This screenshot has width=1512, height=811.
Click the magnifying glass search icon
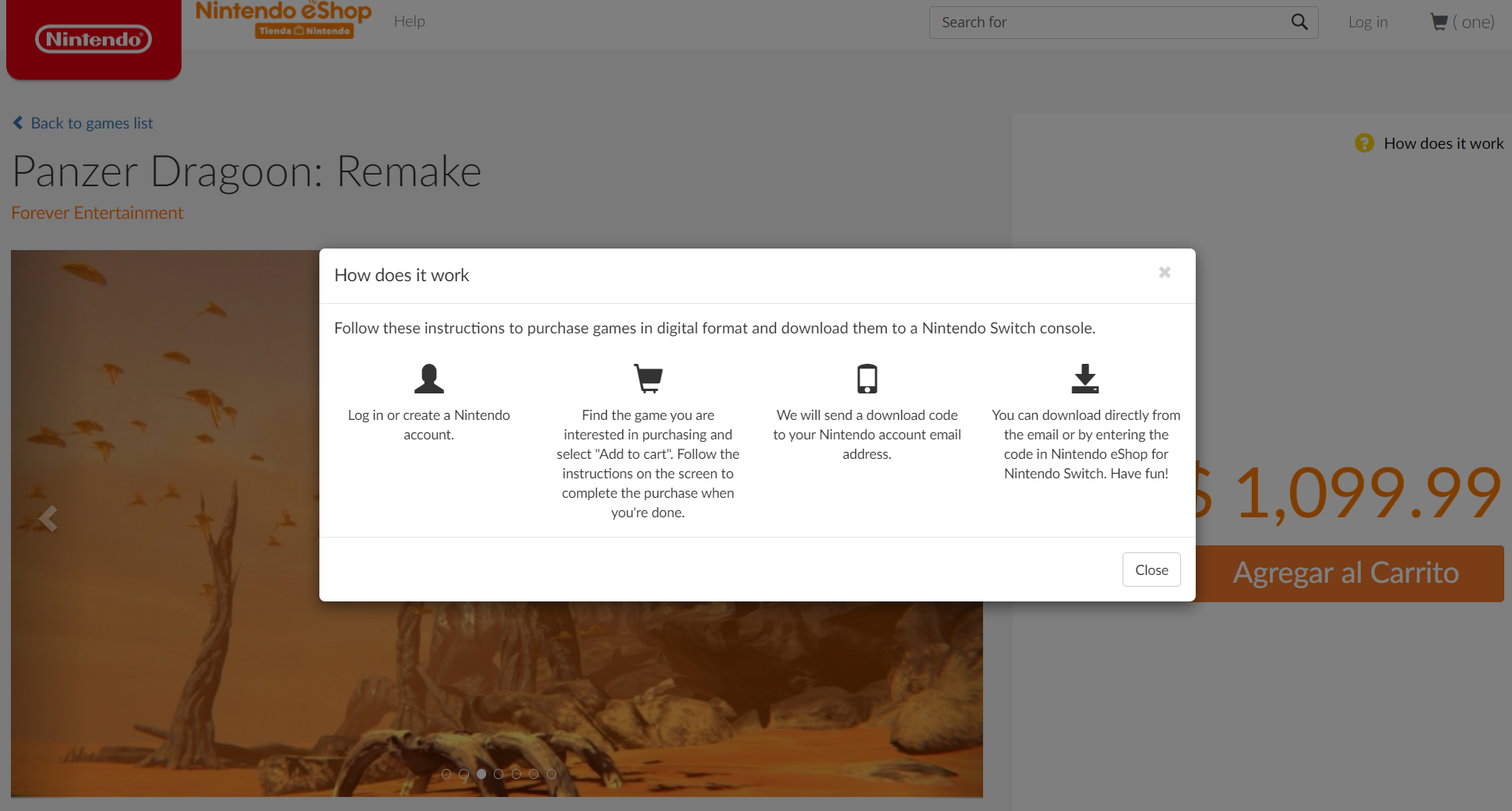click(x=1299, y=22)
